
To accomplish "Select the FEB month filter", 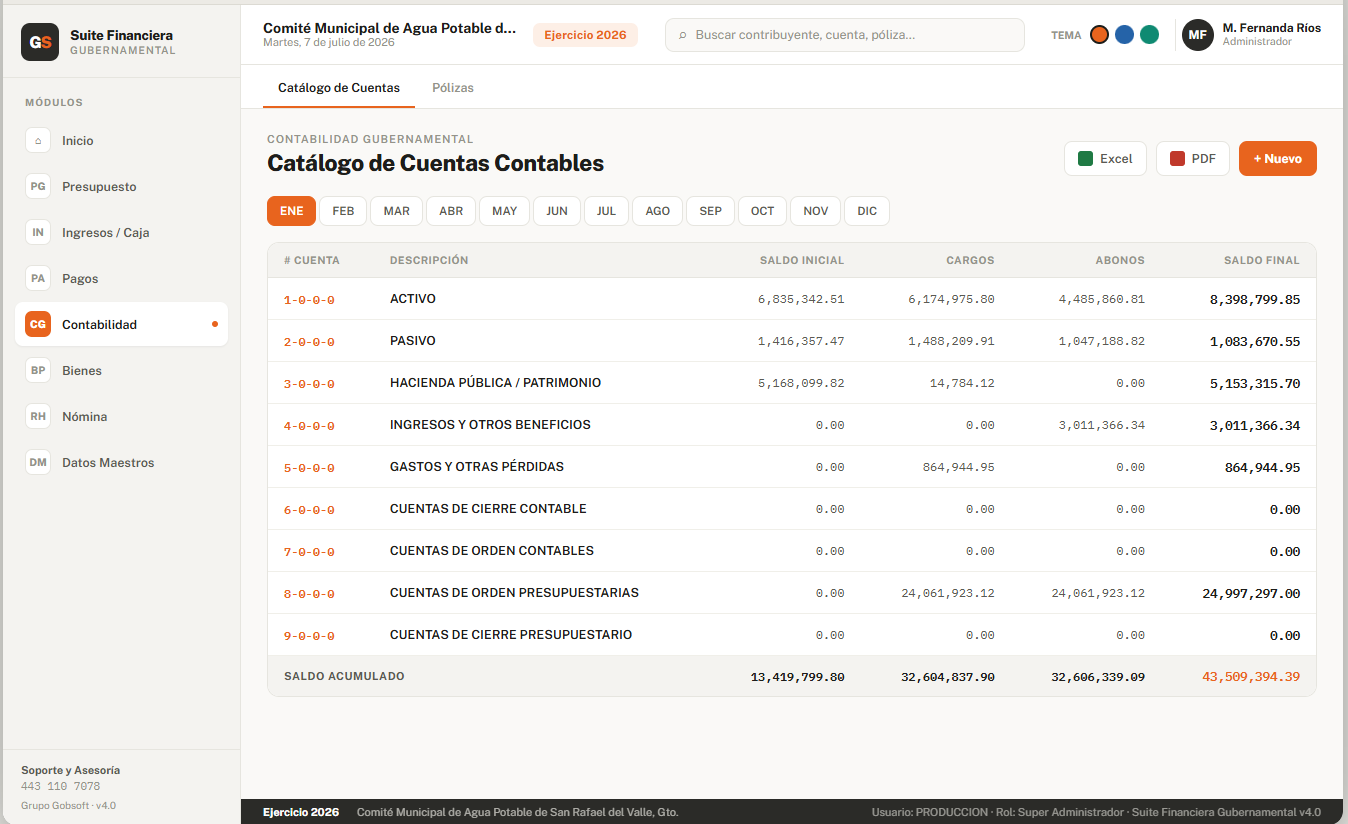I will (343, 211).
